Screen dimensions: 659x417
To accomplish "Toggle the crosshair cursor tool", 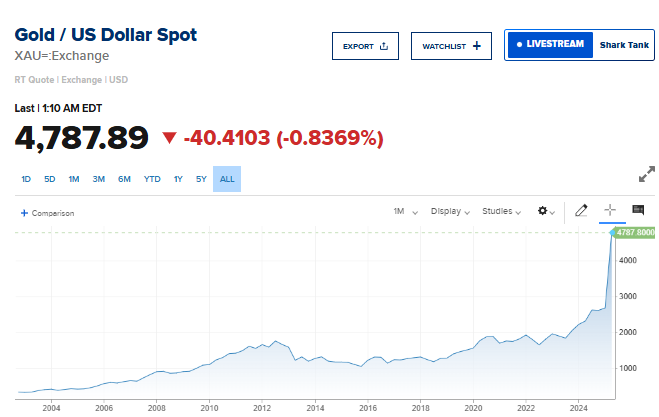I will (609, 210).
